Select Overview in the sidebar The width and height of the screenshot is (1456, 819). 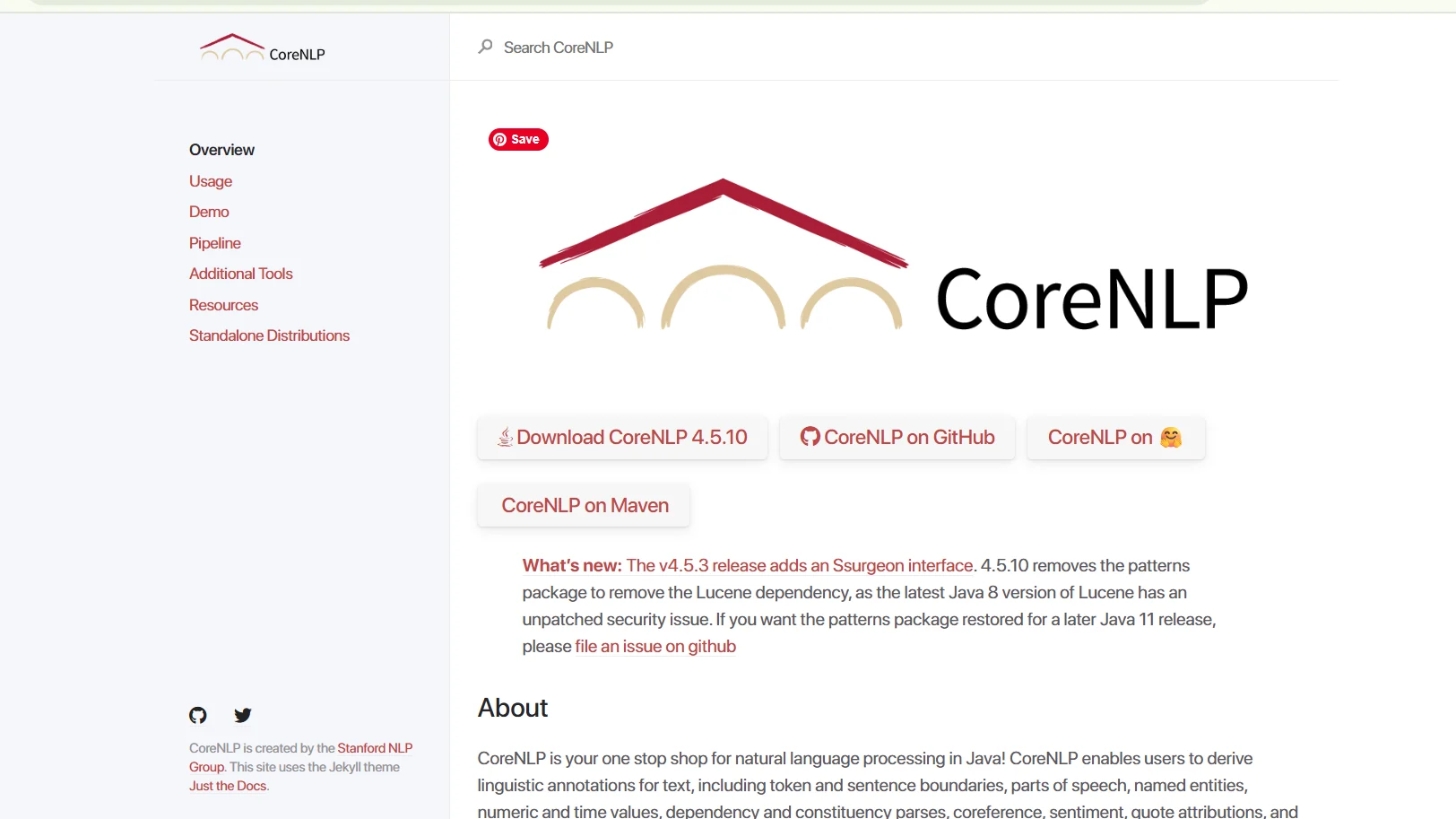click(x=221, y=150)
